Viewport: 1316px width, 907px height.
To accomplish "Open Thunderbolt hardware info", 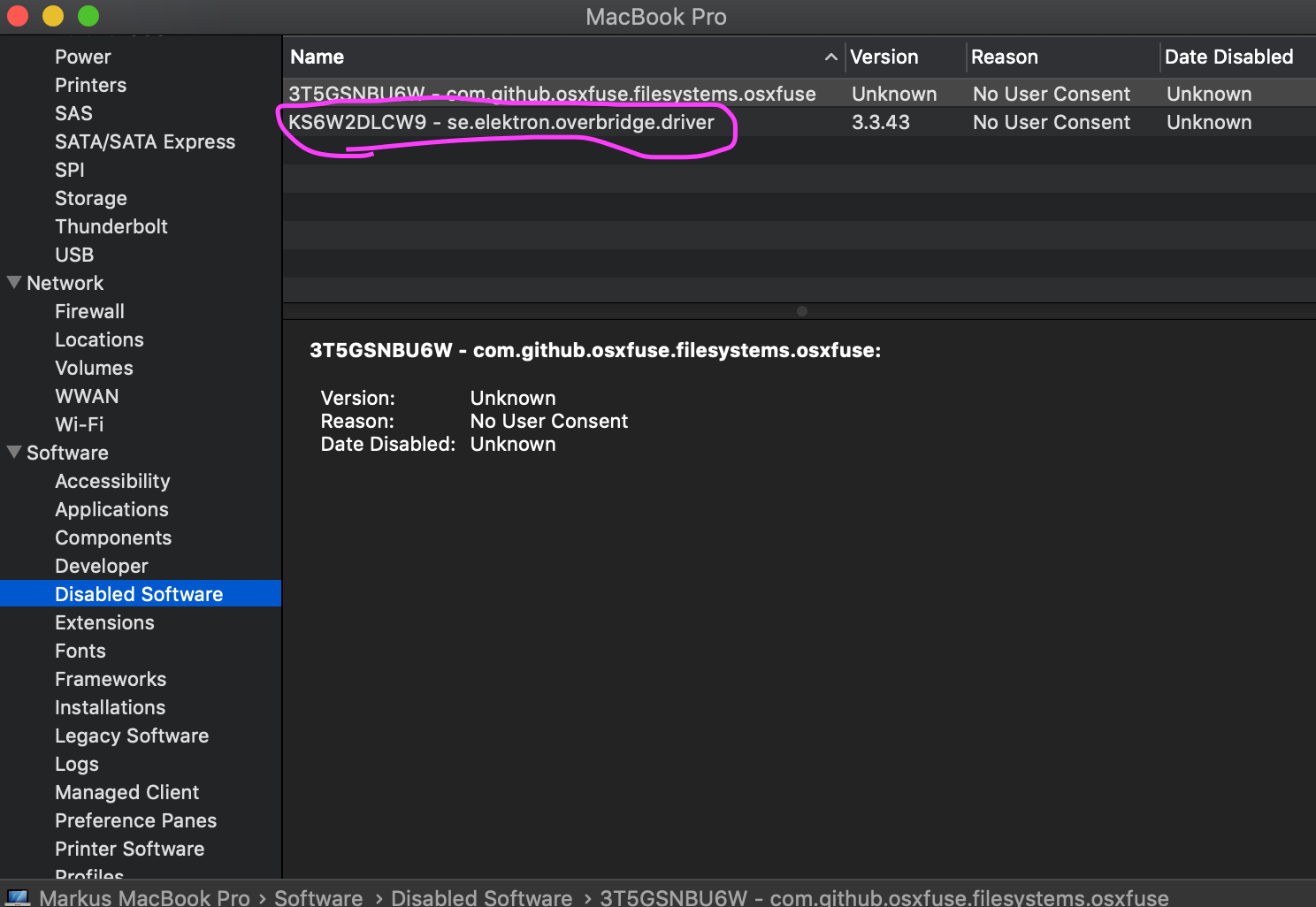I will tap(111, 226).
